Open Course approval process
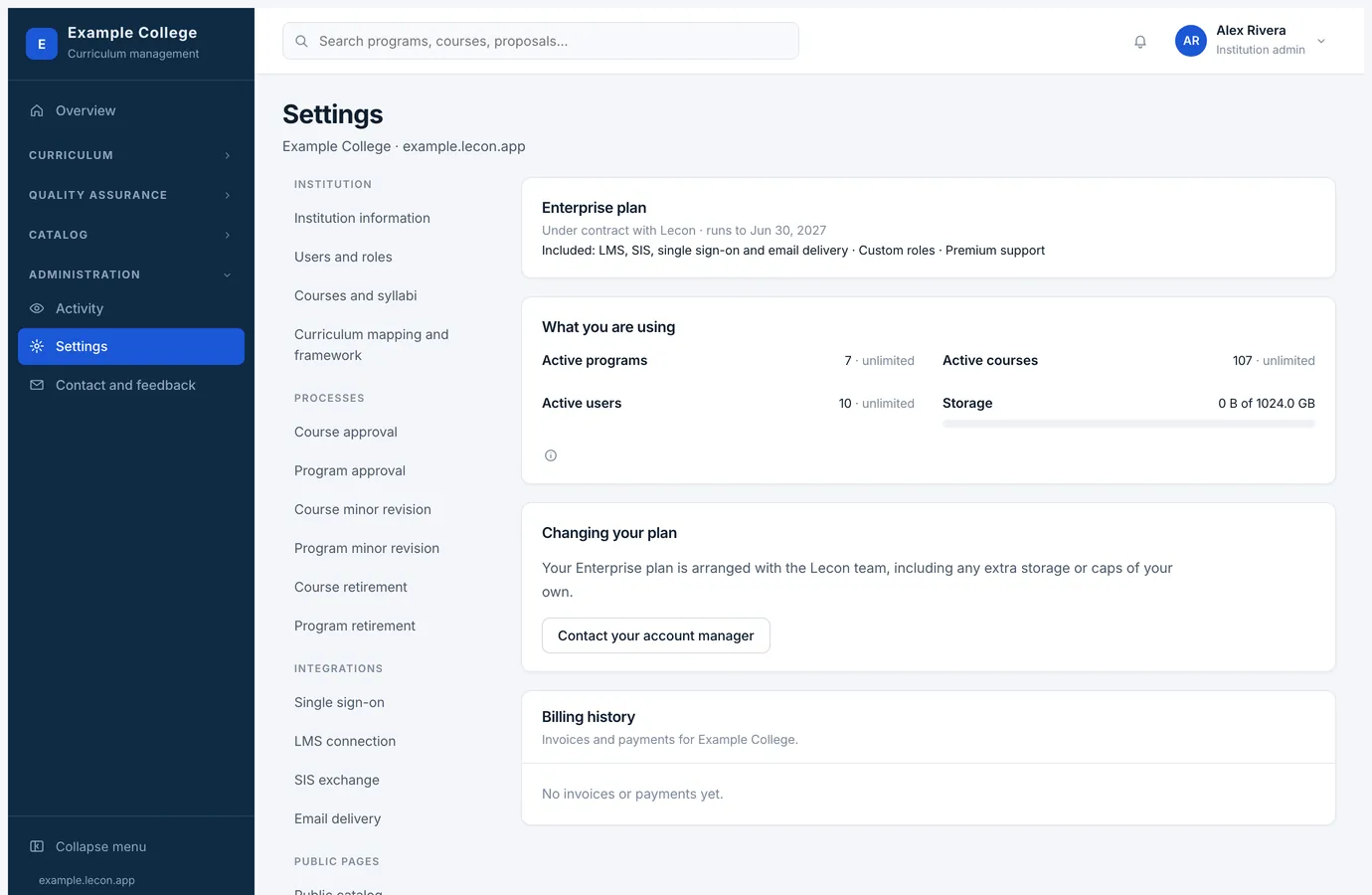 coord(346,432)
